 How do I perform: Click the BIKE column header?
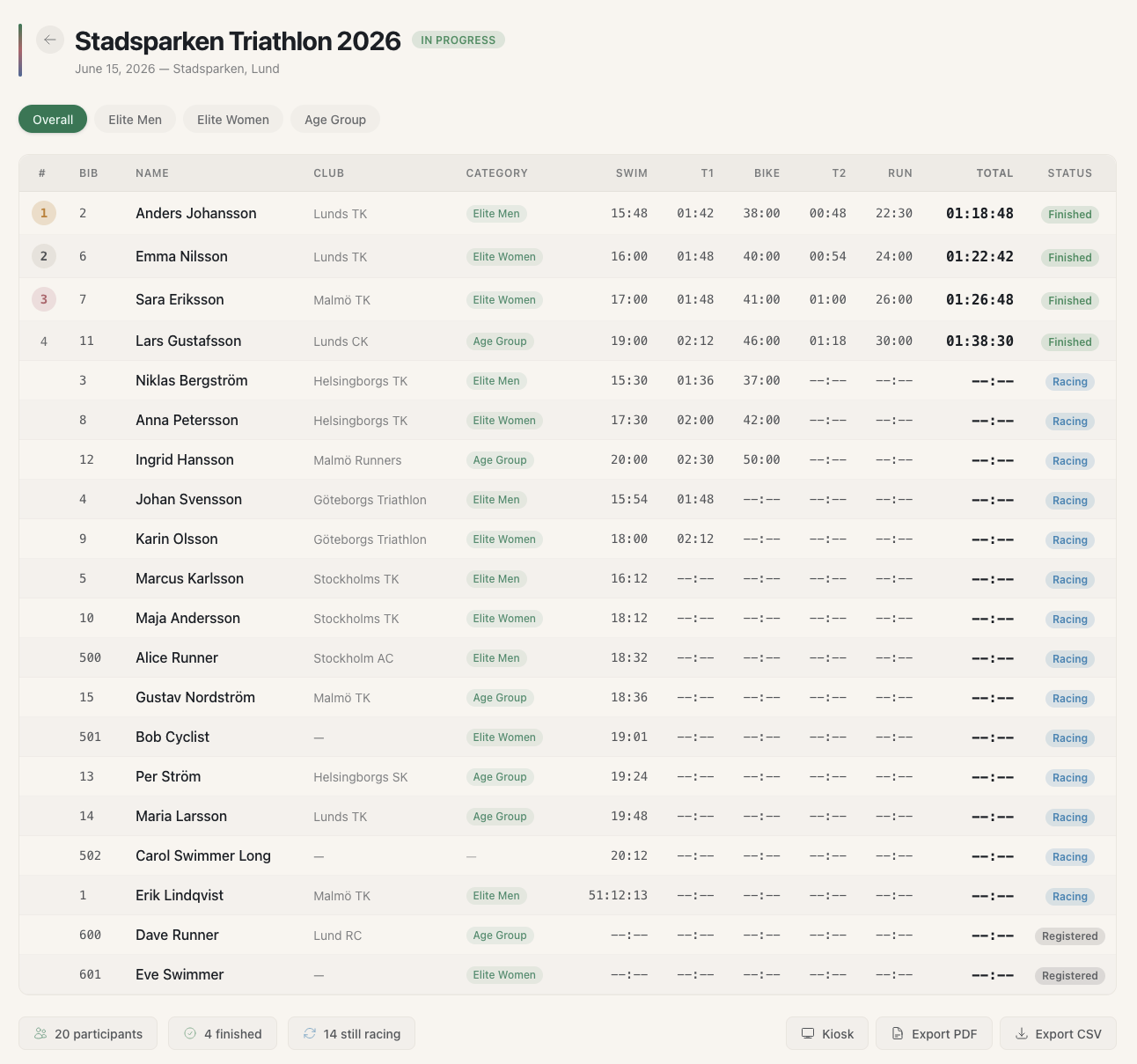[767, 173]
